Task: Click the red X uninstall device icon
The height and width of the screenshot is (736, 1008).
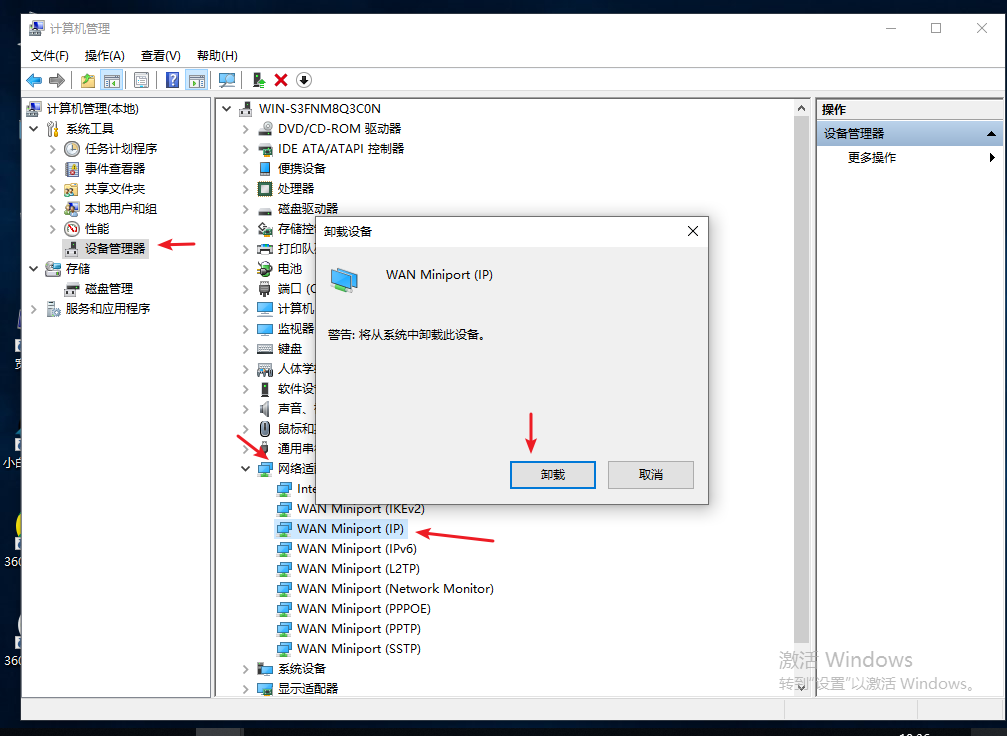Action: (x=281, y=80)
